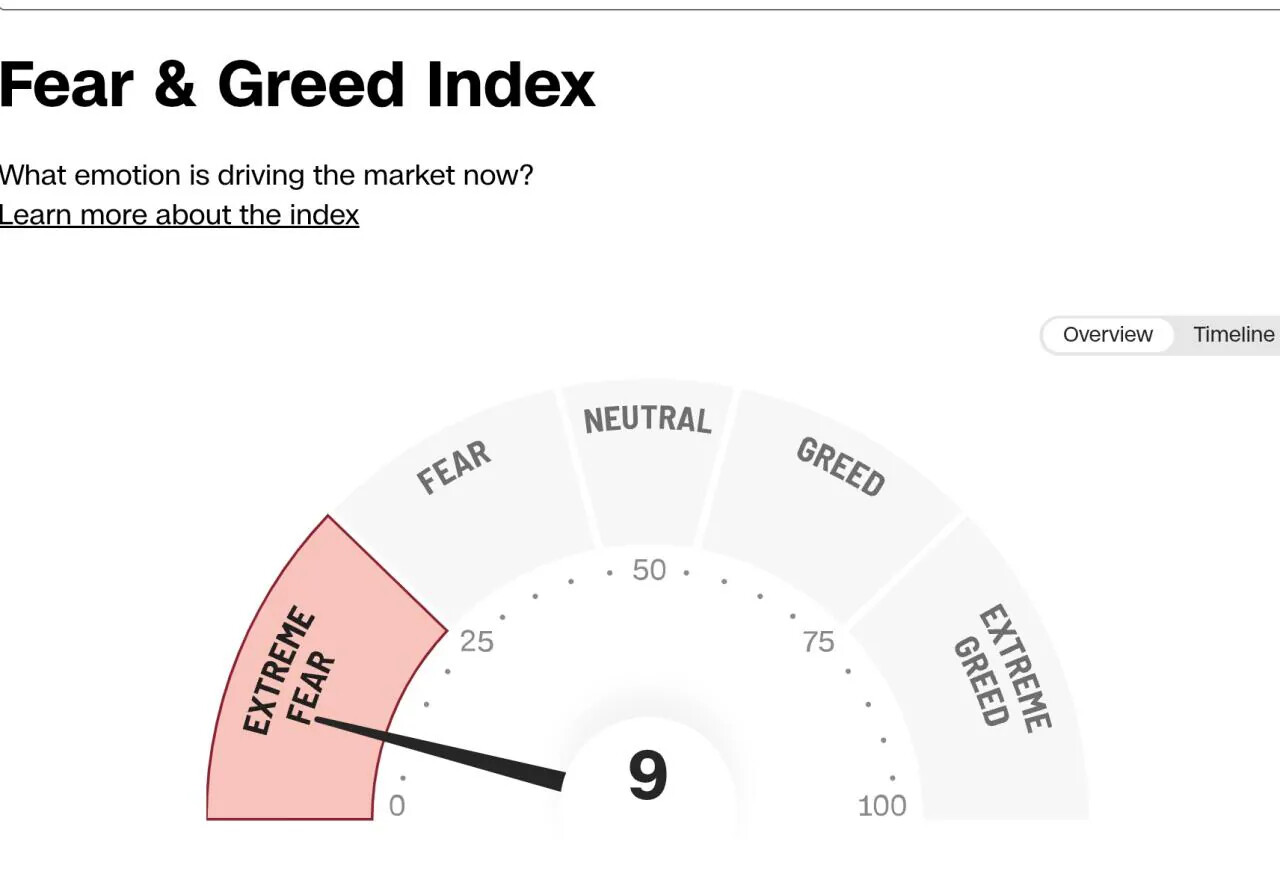
Task: Select the 50 midpoint scale label
Action: (x=649, y=570)
